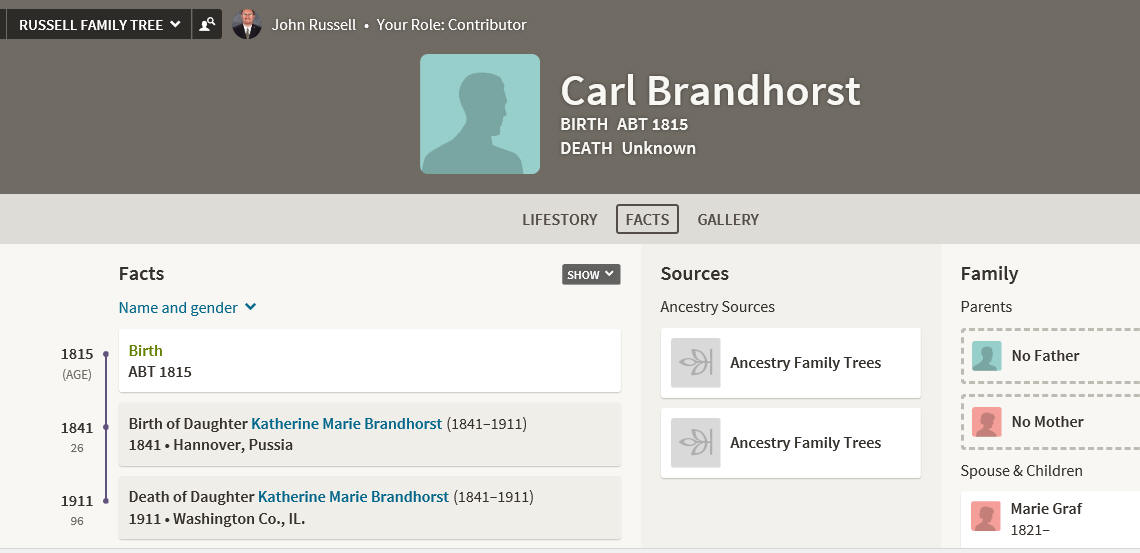The width and height of the screenshot is (1140, 553).
Task: Open Katherine Marie Brandhorst link in birth fact
Action: coord(347,424)
